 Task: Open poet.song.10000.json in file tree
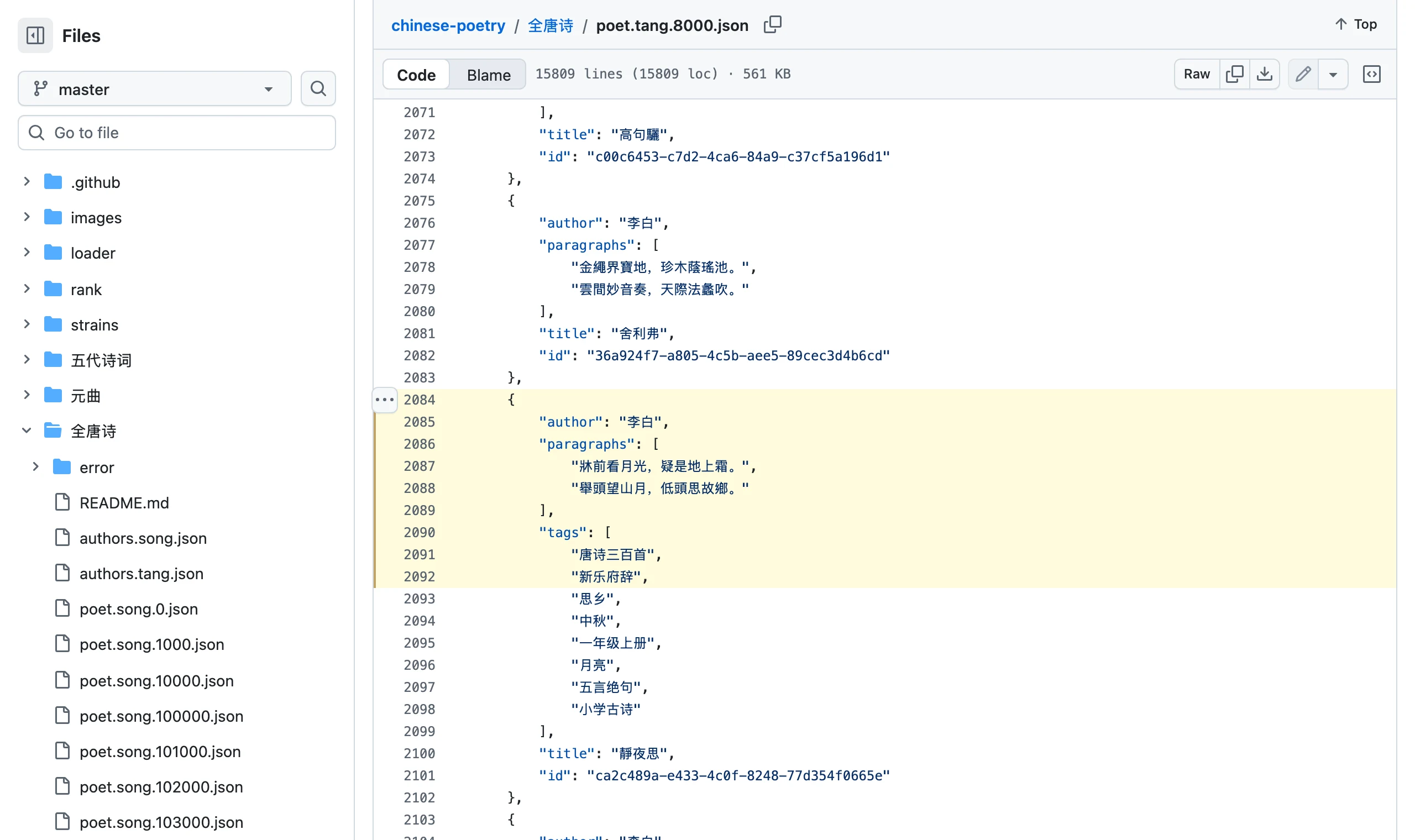[x=156, y=680]
